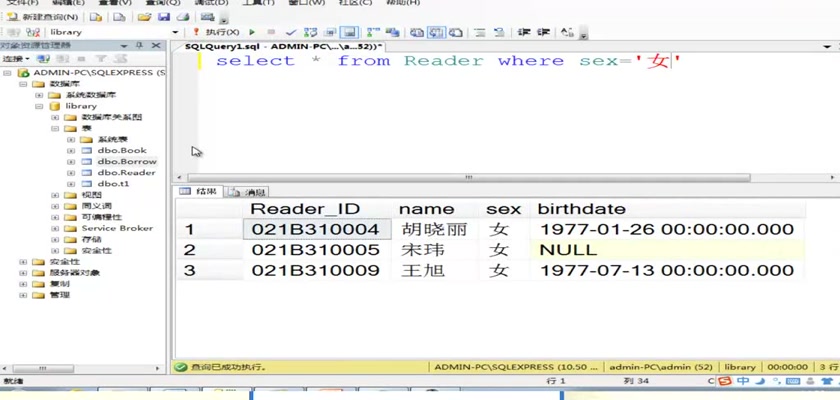
Task: Click the name cell 王旭
Action: pos(437,270)
